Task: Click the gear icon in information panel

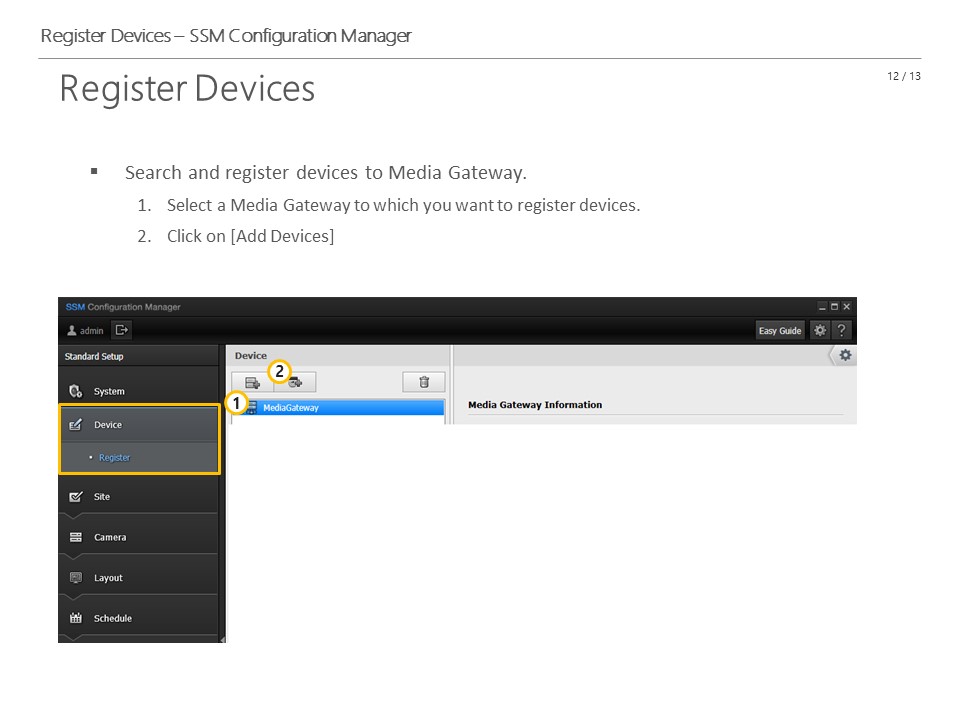Action: 846,356
